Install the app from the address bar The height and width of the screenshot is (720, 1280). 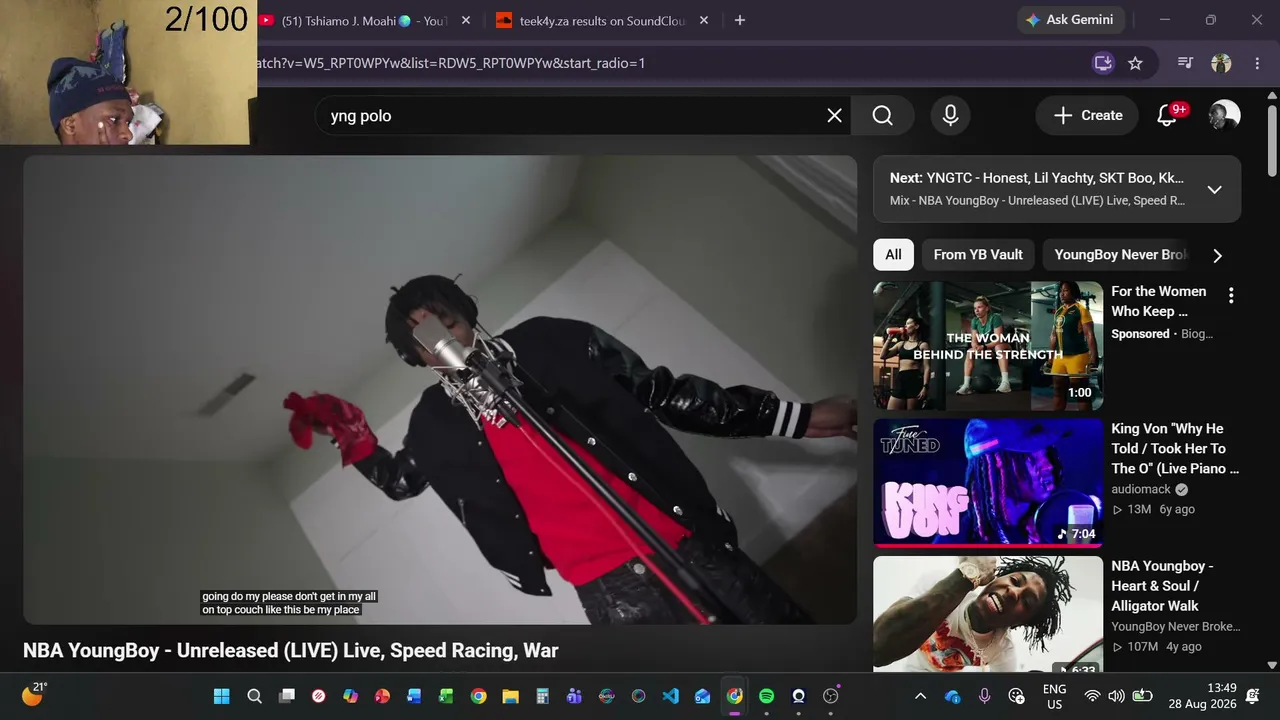(x=1103, y=63)
